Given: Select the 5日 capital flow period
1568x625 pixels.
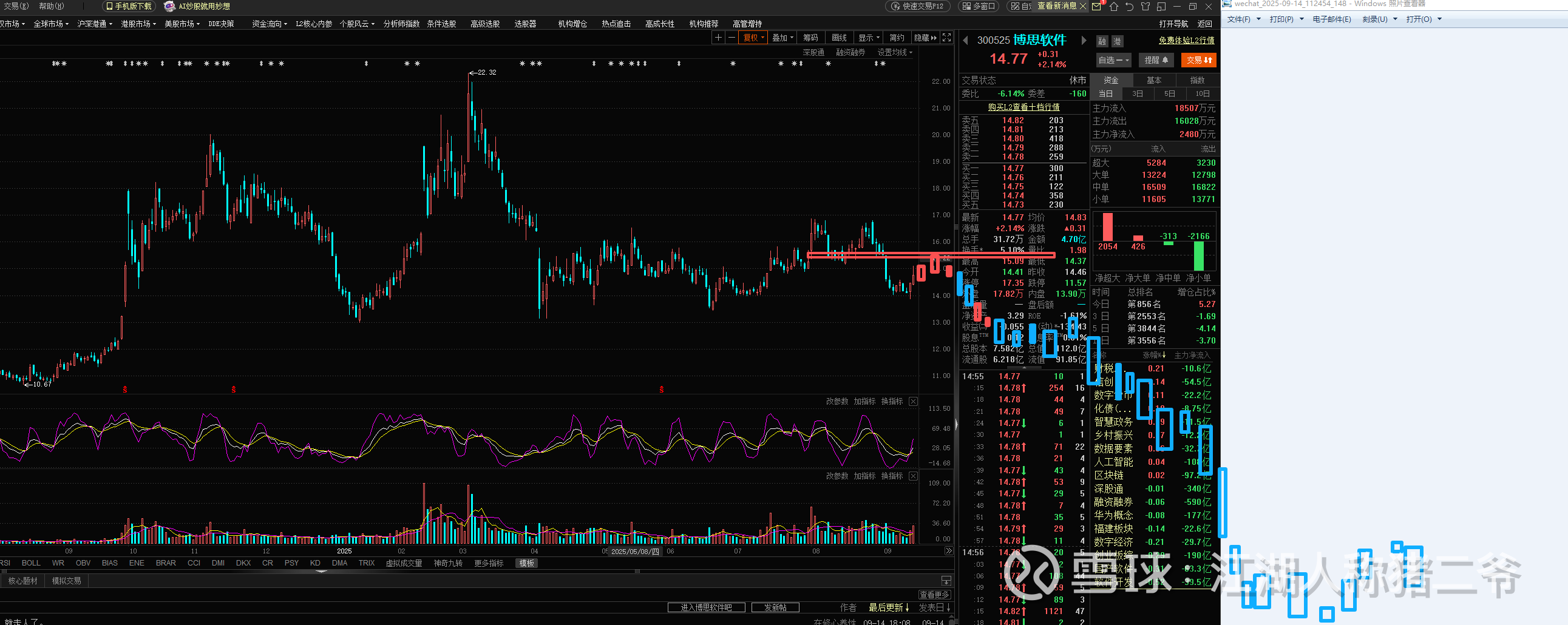Looking at the screenshot, I should coord(1169,93).
